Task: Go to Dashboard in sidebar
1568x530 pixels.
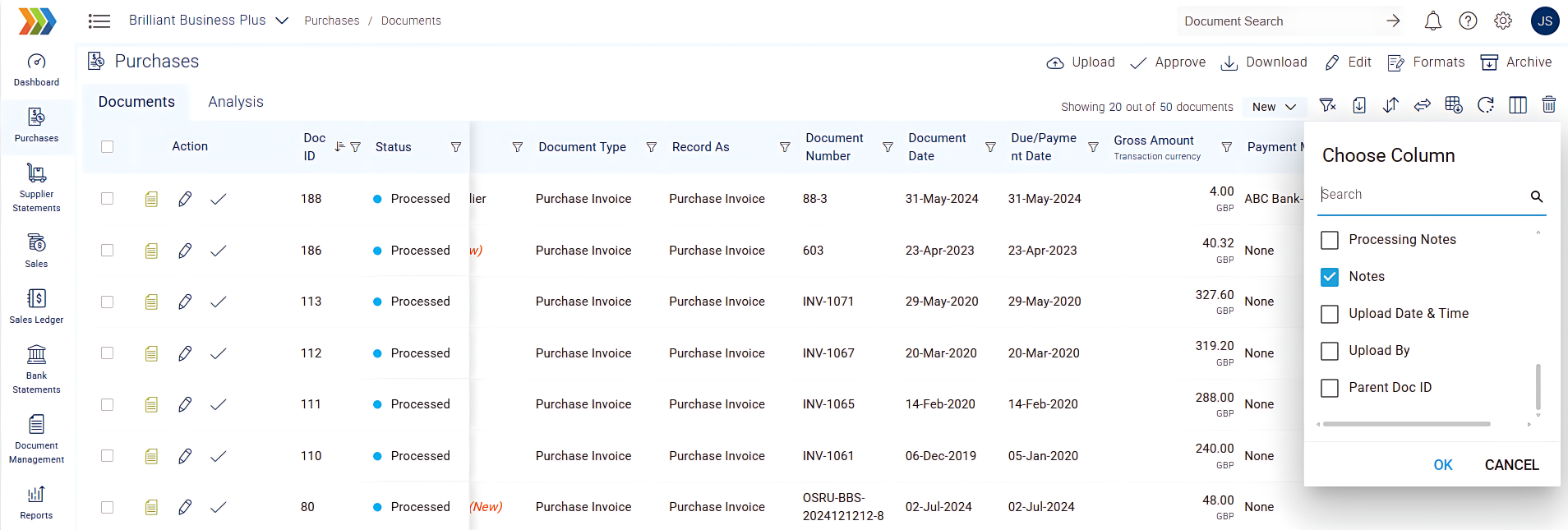Action: pos(36,70)
